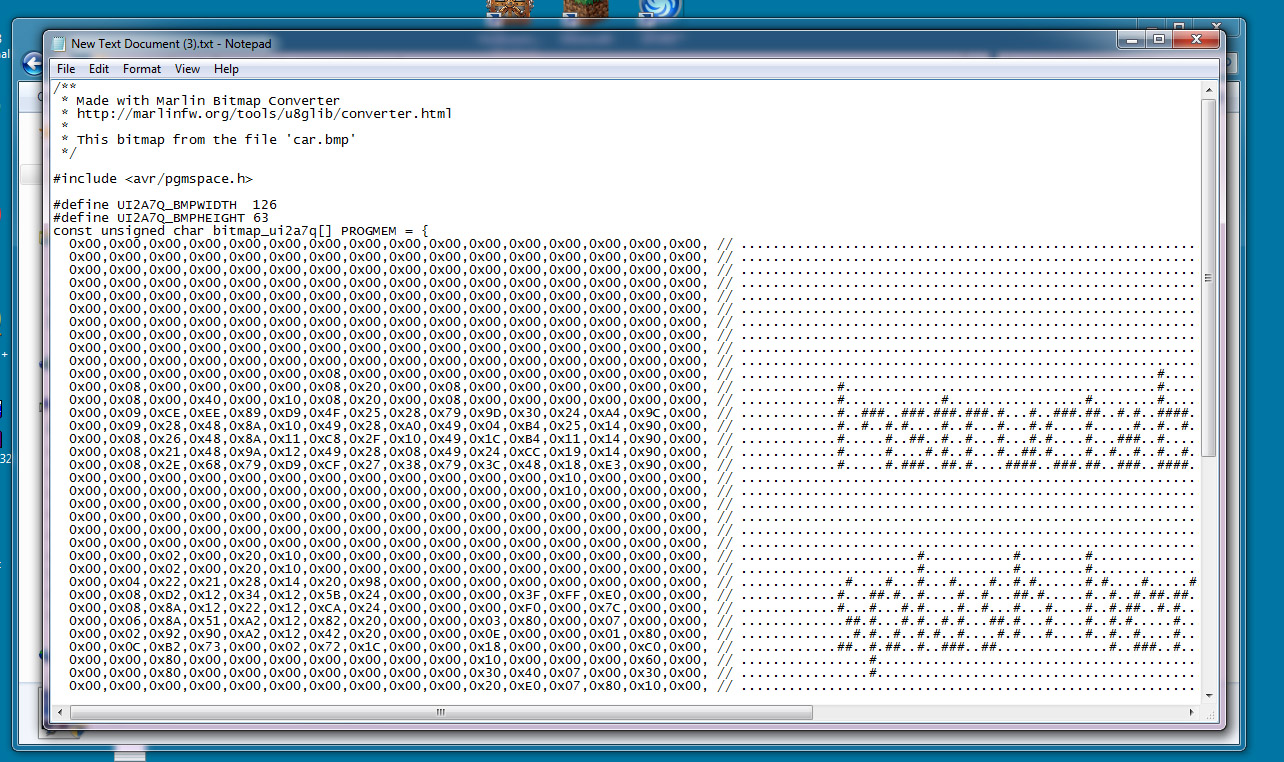
Task: Click the marlinfw.org converter URL line
Action: click(x=256, y=114)
